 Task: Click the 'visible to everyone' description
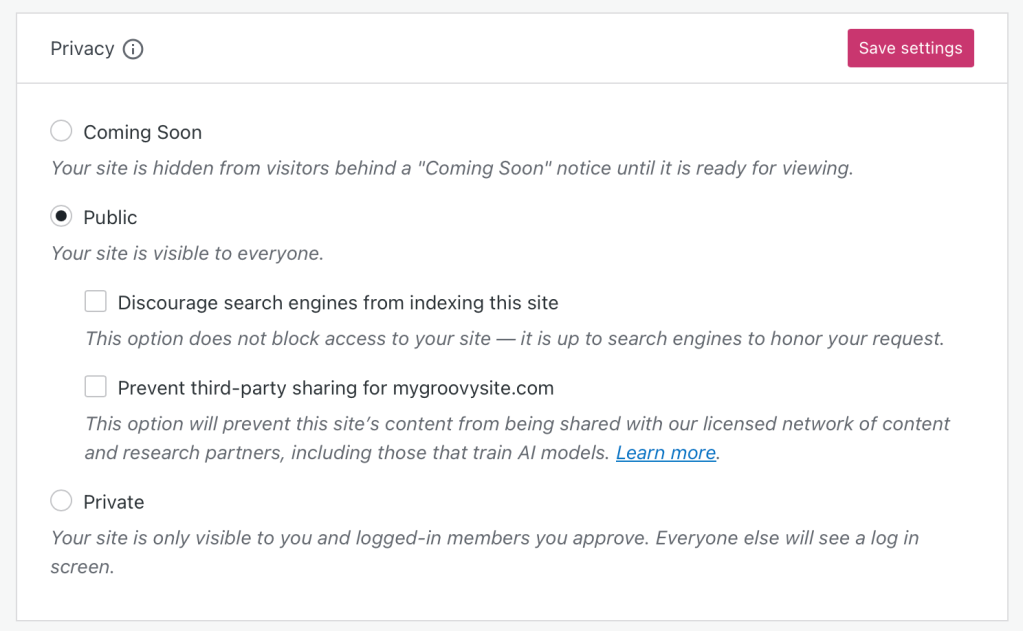[x=187, y=253]
